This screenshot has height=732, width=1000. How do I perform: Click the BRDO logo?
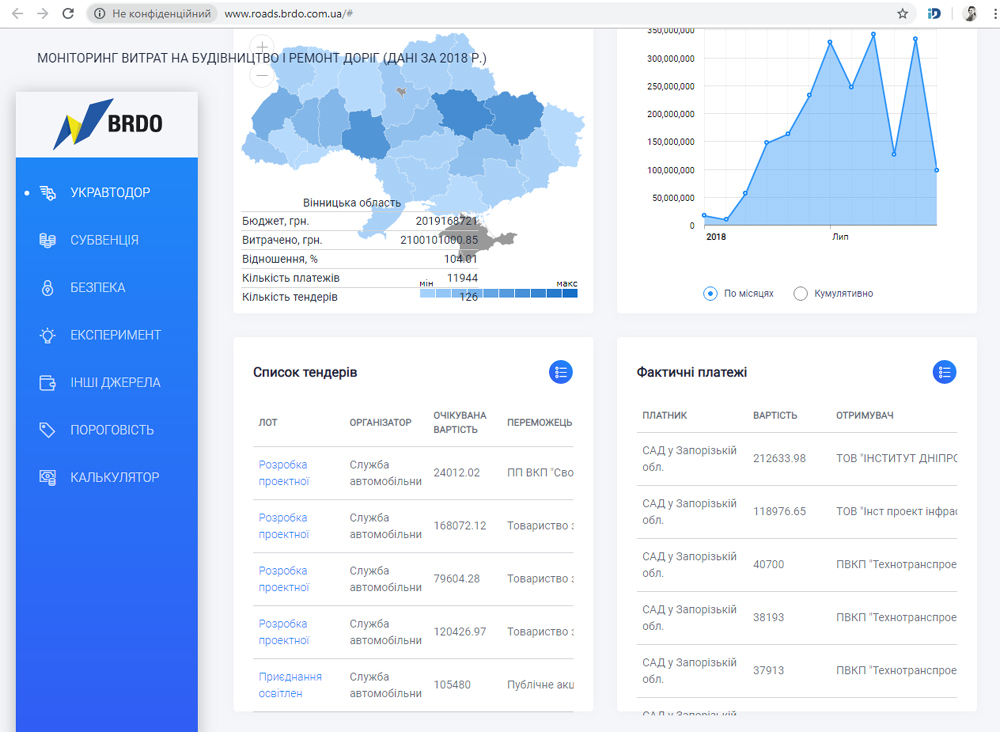[107, 124]
